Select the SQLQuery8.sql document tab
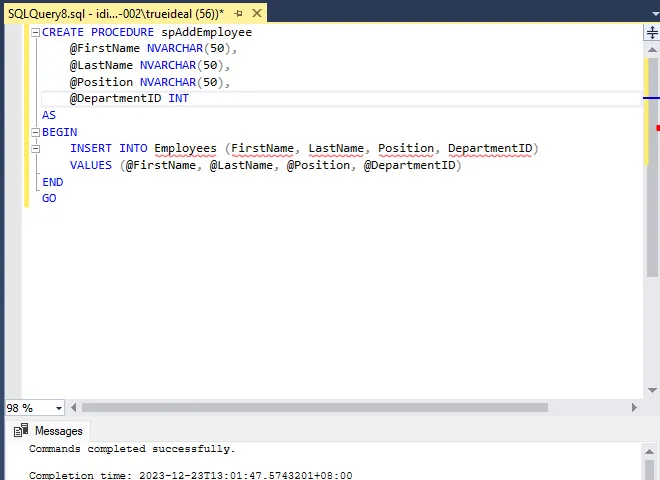 coord(118,12)
